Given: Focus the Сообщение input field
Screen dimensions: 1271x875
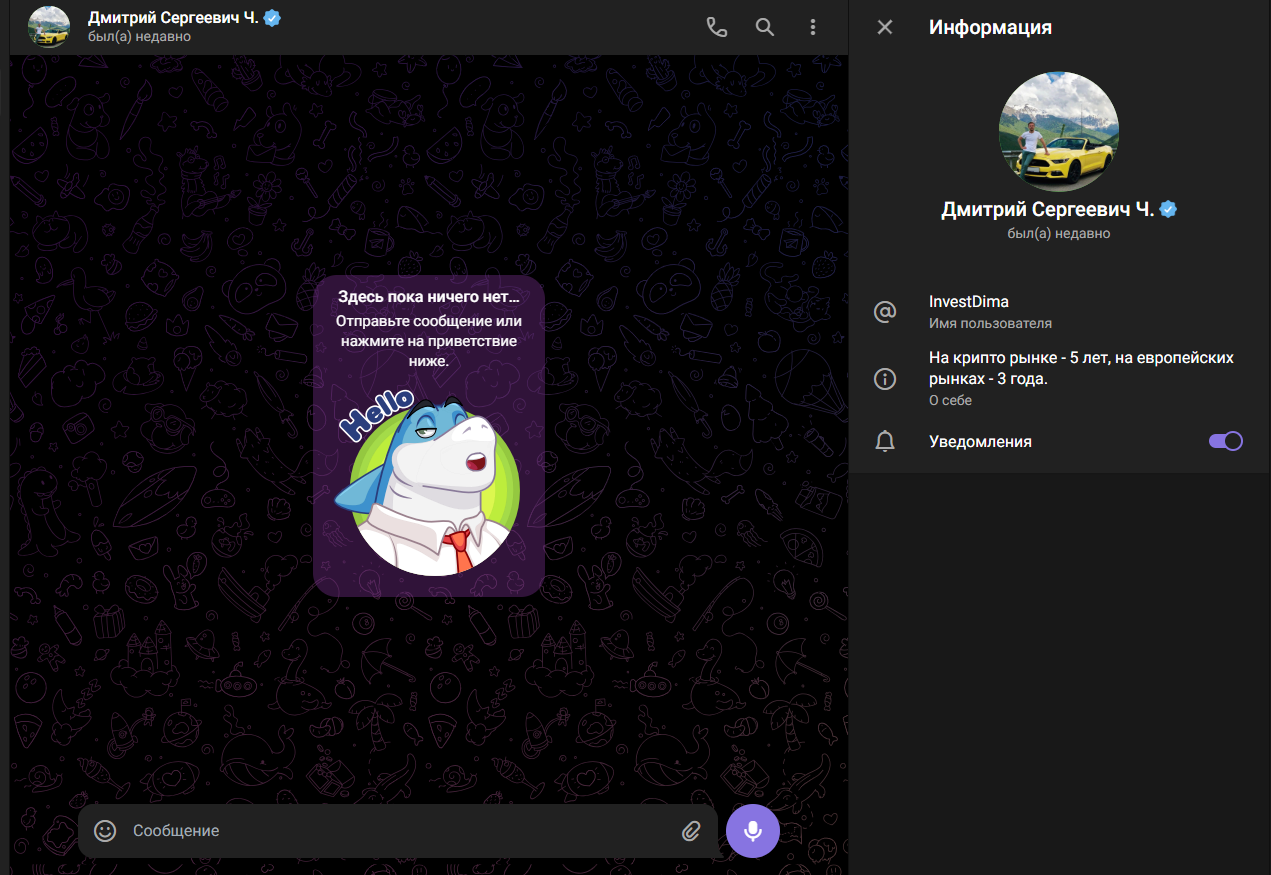Looking at the screenshot, I should pos(400,831).
